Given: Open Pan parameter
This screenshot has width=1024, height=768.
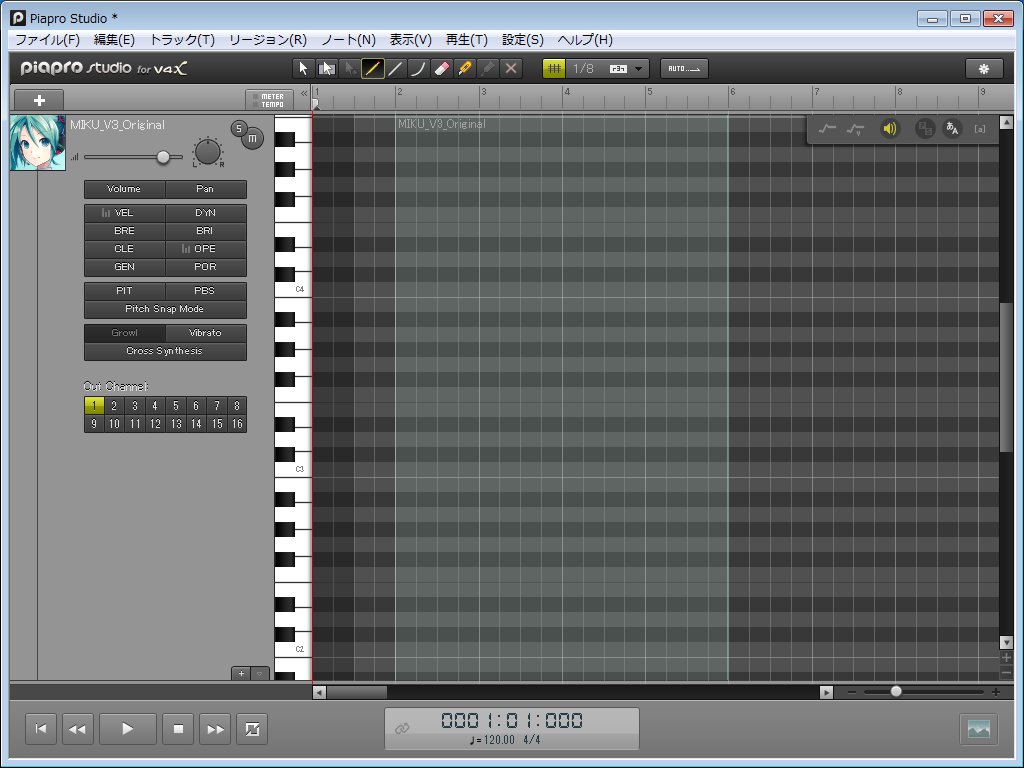Looking at the screenshot, I should click(x=205, y=189).
